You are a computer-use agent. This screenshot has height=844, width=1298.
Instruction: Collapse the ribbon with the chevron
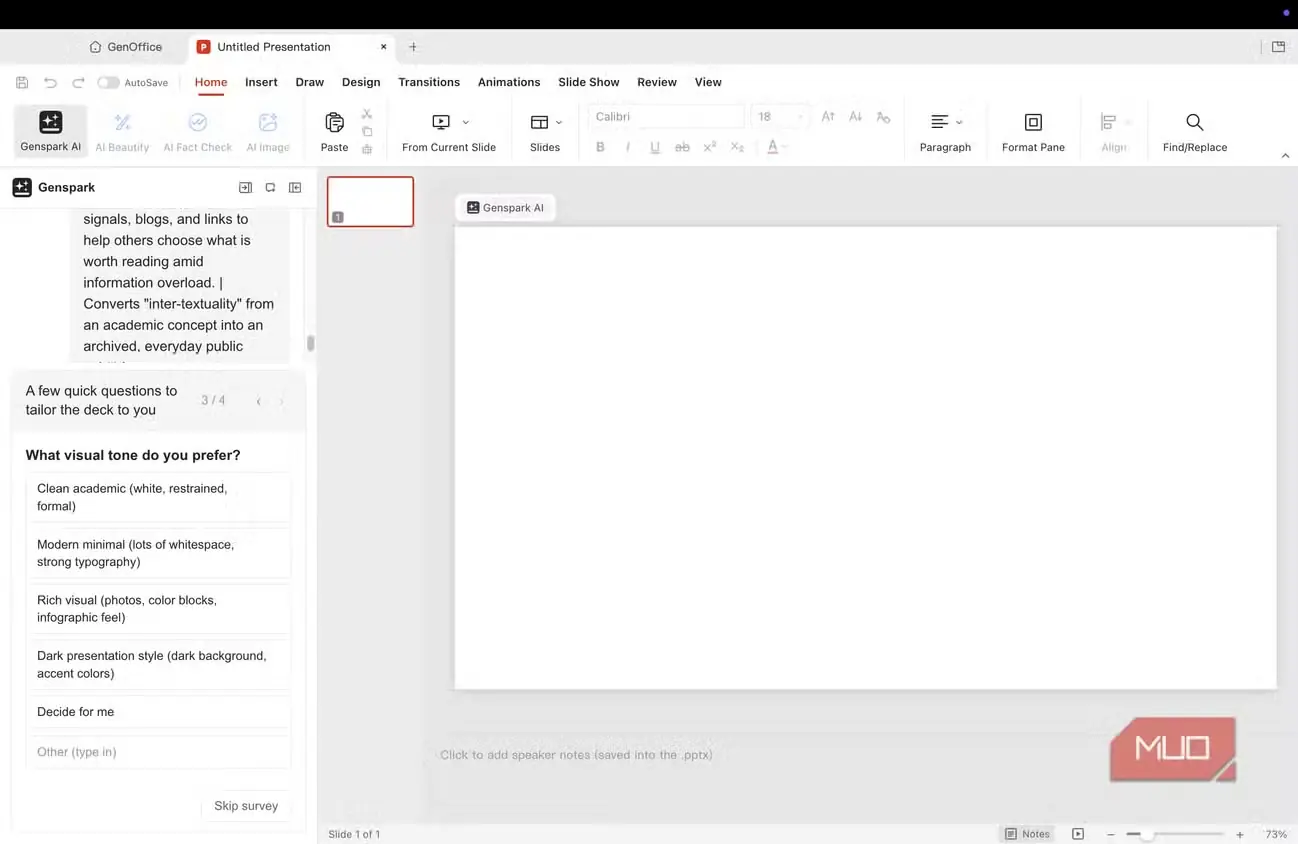[1285, 155]
